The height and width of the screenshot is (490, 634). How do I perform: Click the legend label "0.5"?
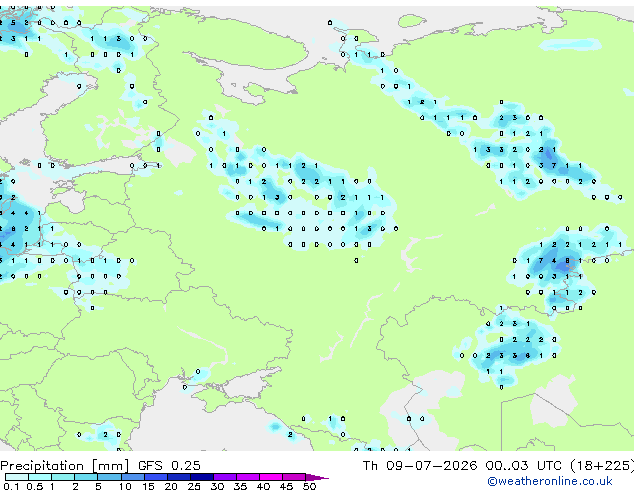pos(34,486)
